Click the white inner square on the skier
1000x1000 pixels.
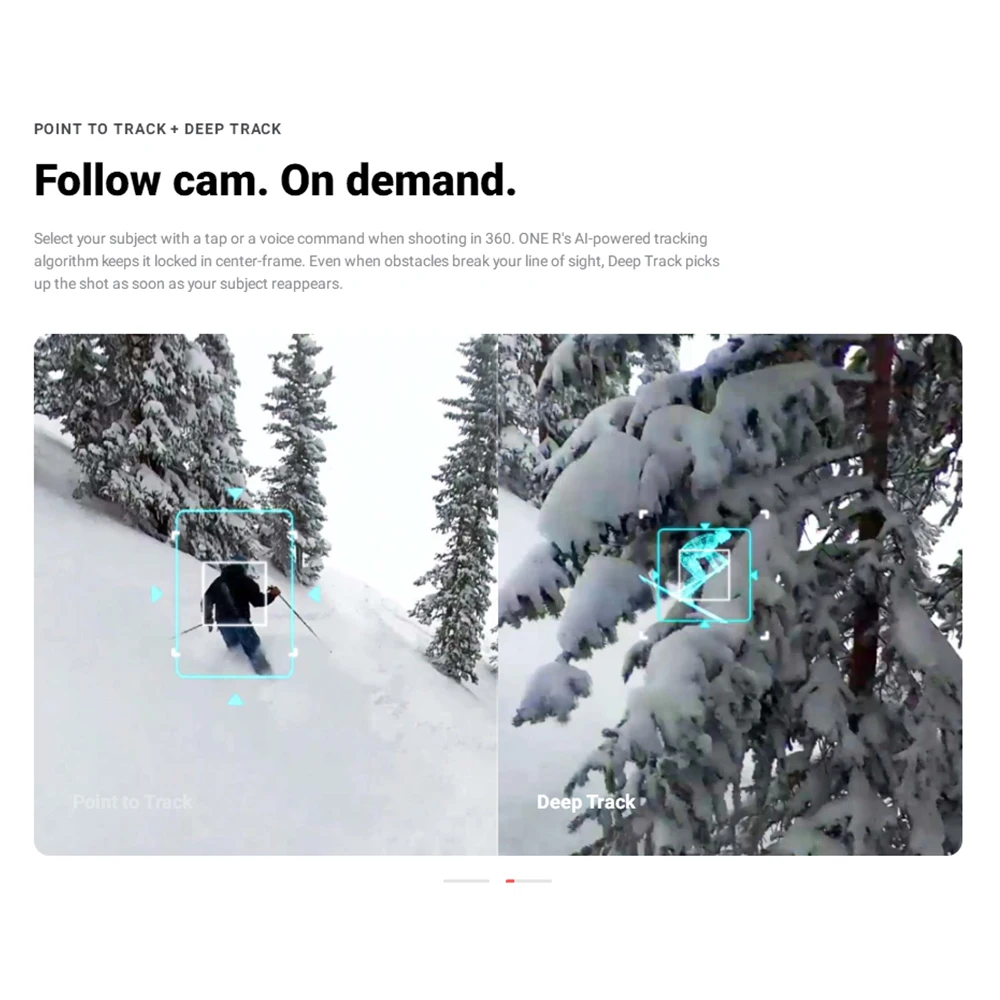click(234, 594)
